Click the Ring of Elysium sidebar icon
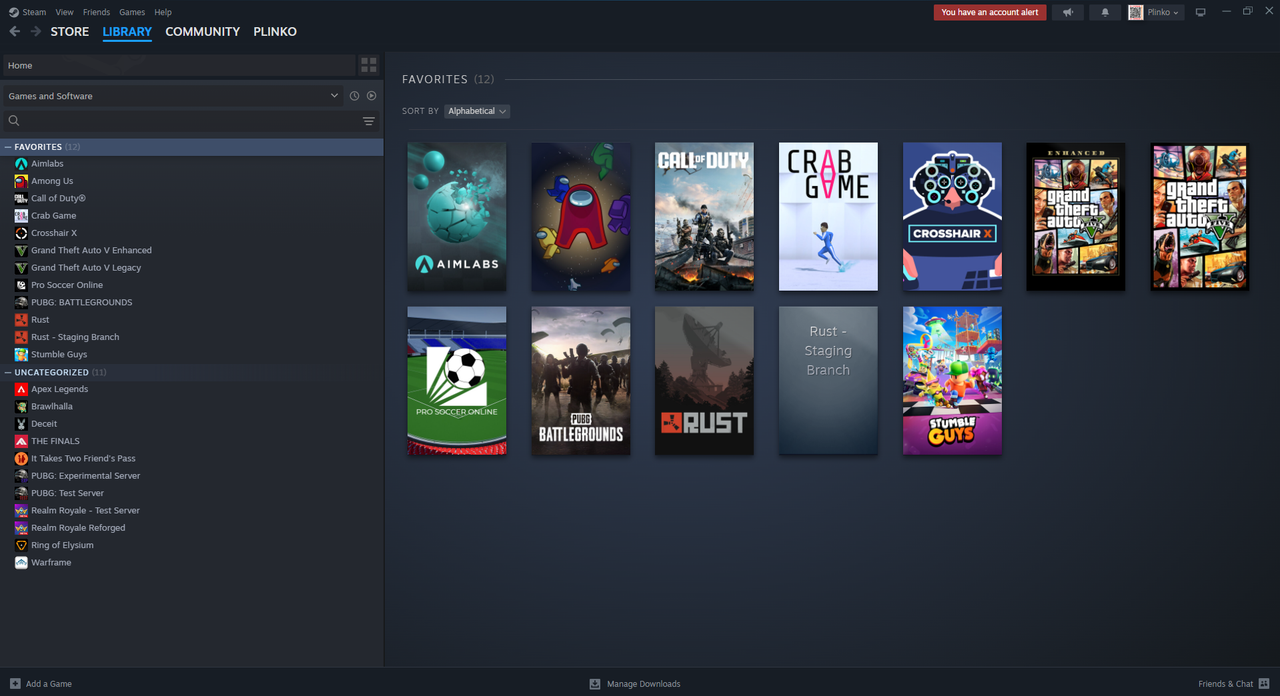 21,546
